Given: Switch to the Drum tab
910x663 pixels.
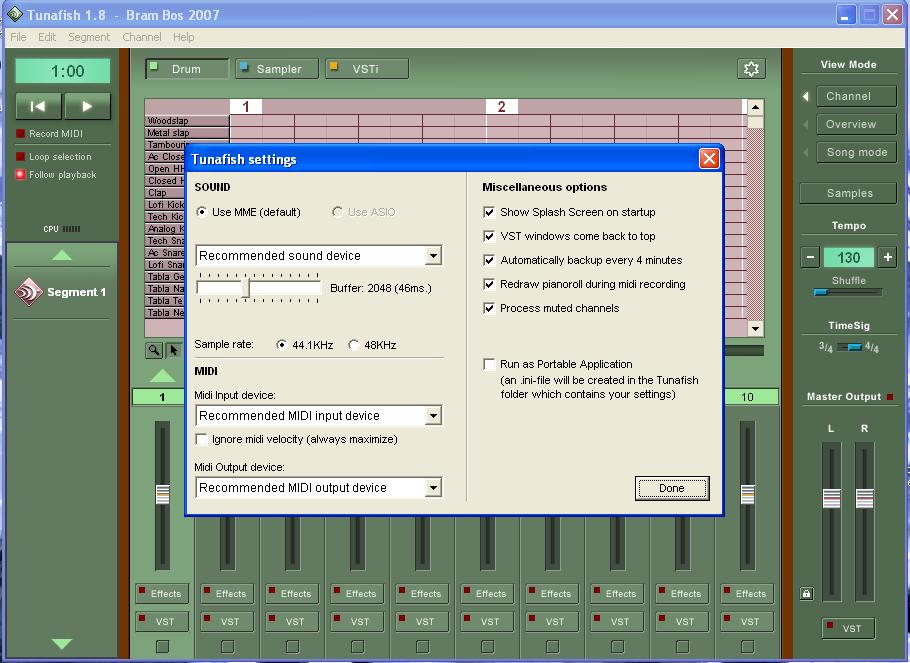Looking at the screenshot, I should point(187,69).
